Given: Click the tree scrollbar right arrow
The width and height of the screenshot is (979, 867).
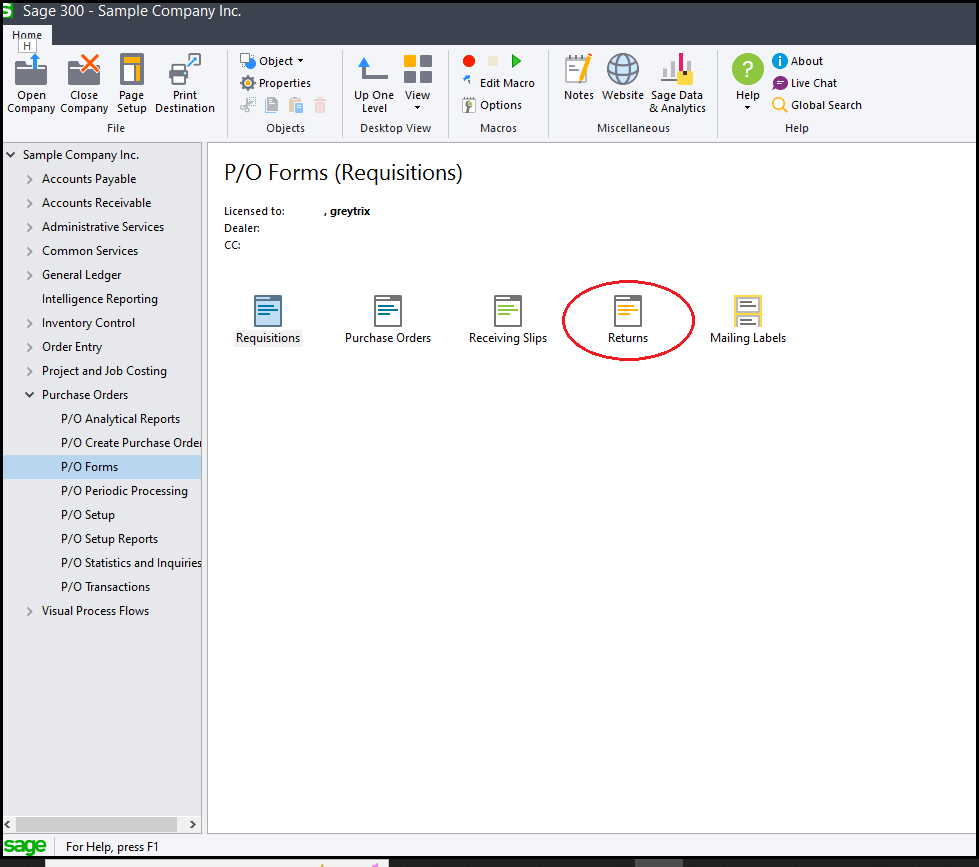Looking at the screenshot, I should point(192,825).
